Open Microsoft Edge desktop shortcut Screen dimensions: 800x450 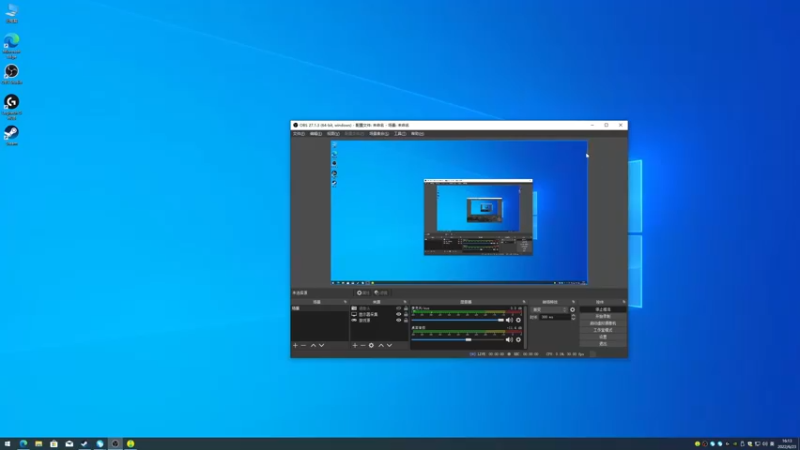[12, 46]
